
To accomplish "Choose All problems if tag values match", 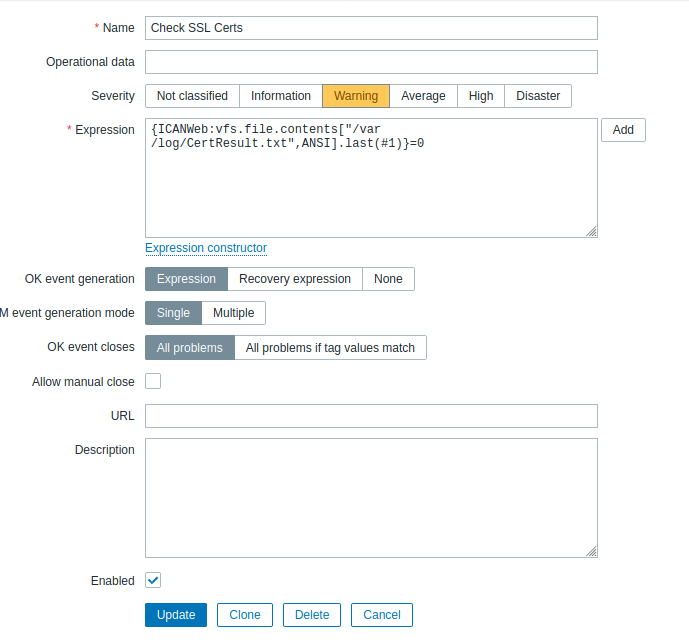I will coord(330,347).
